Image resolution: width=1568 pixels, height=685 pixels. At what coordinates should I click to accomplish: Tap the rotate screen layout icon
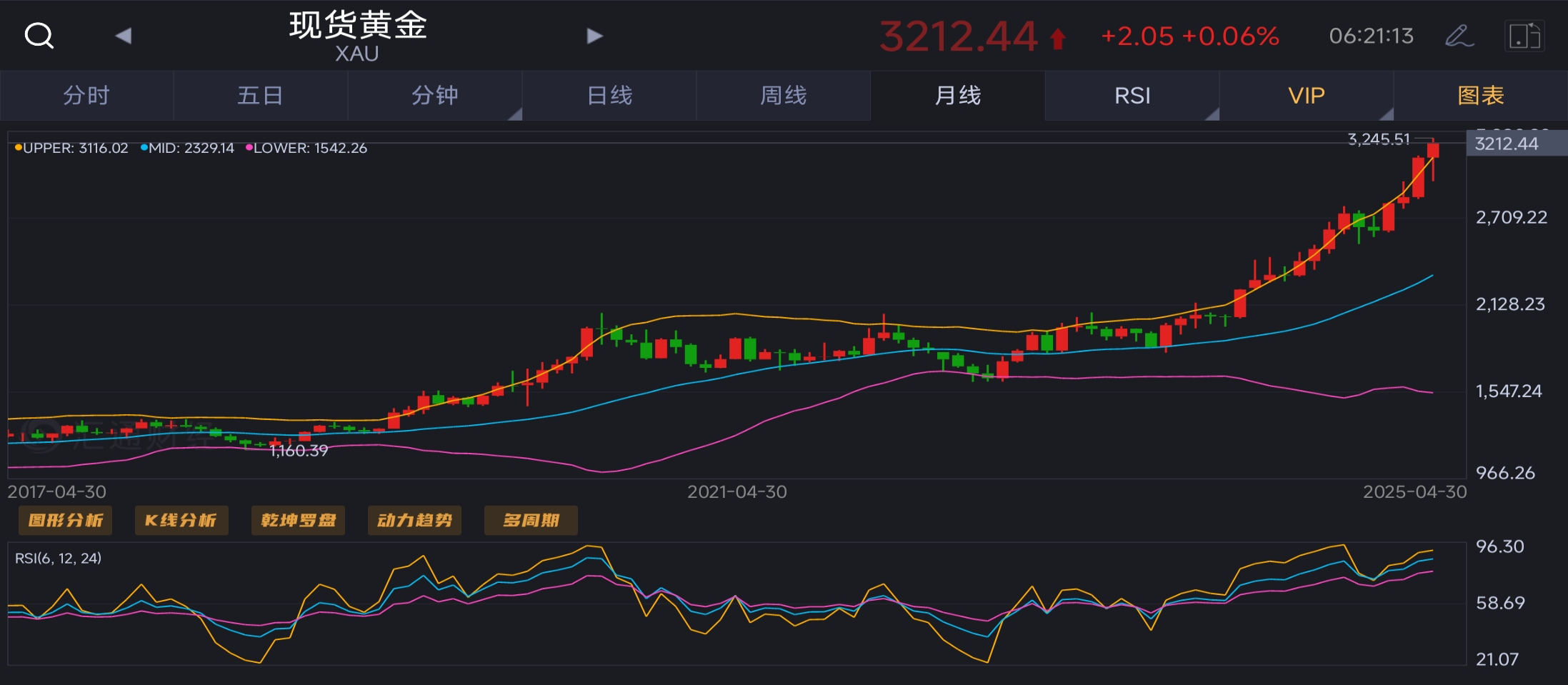(x=1524, y=36)
